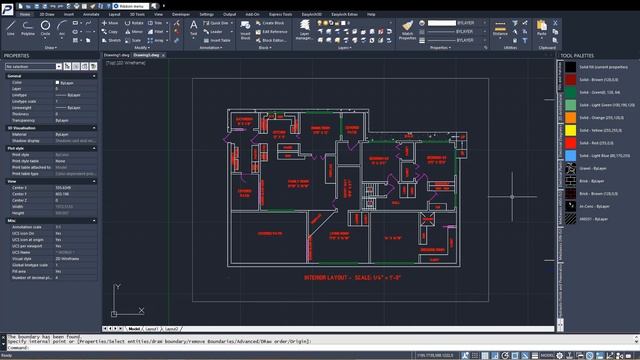
Task: Close the Drawing3.dwg tab
Action: pos(163,55)
